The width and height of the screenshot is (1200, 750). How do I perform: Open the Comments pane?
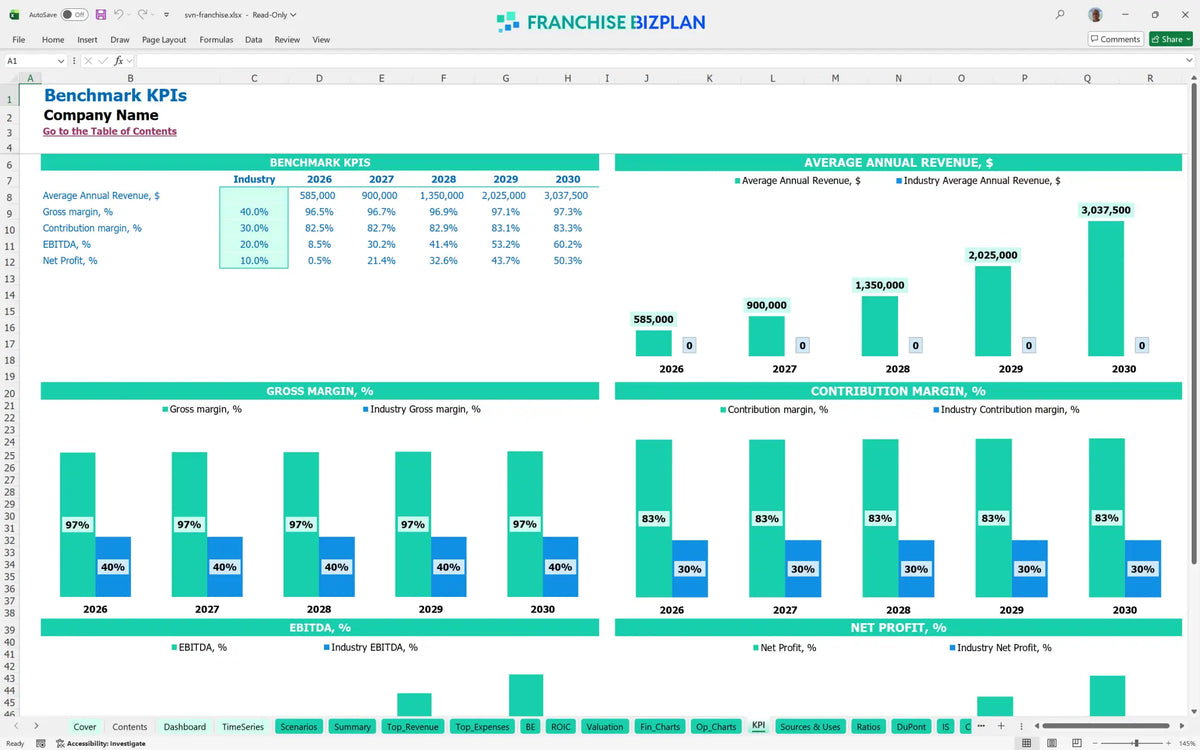[1115, 39]
